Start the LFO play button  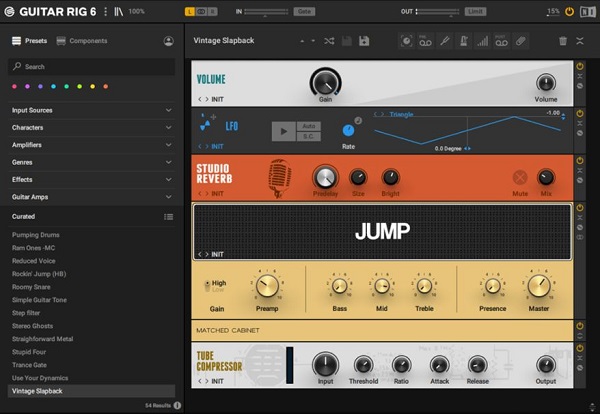[284, 132]
